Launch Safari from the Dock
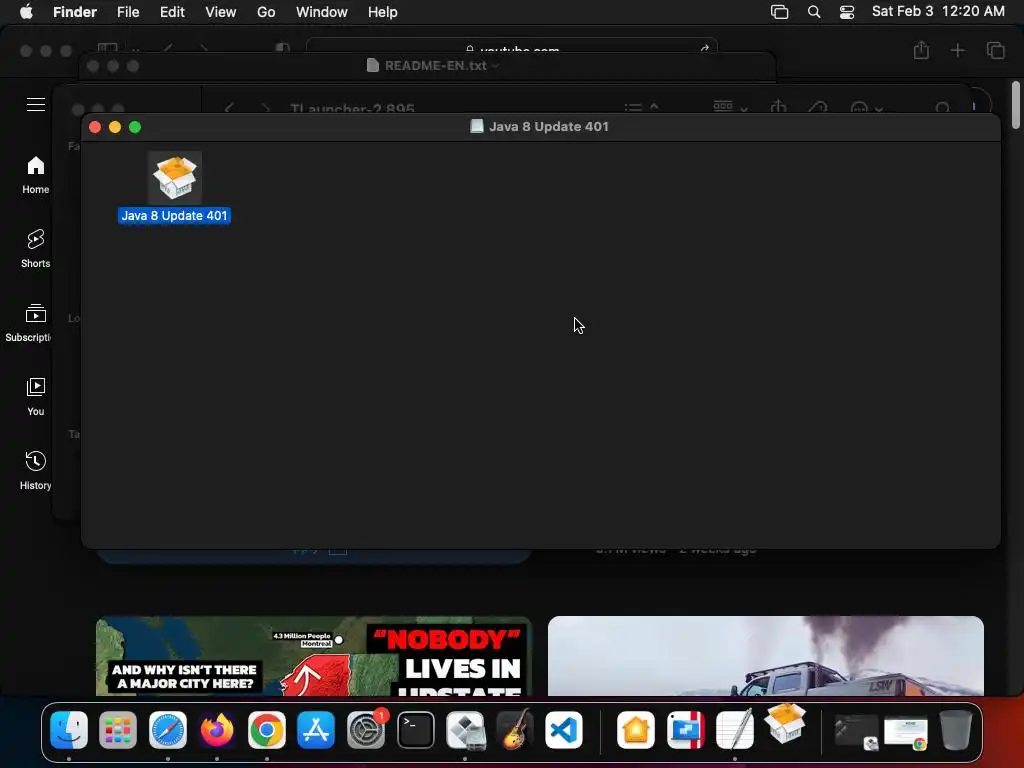The image size is (1024, 768). 168,730
